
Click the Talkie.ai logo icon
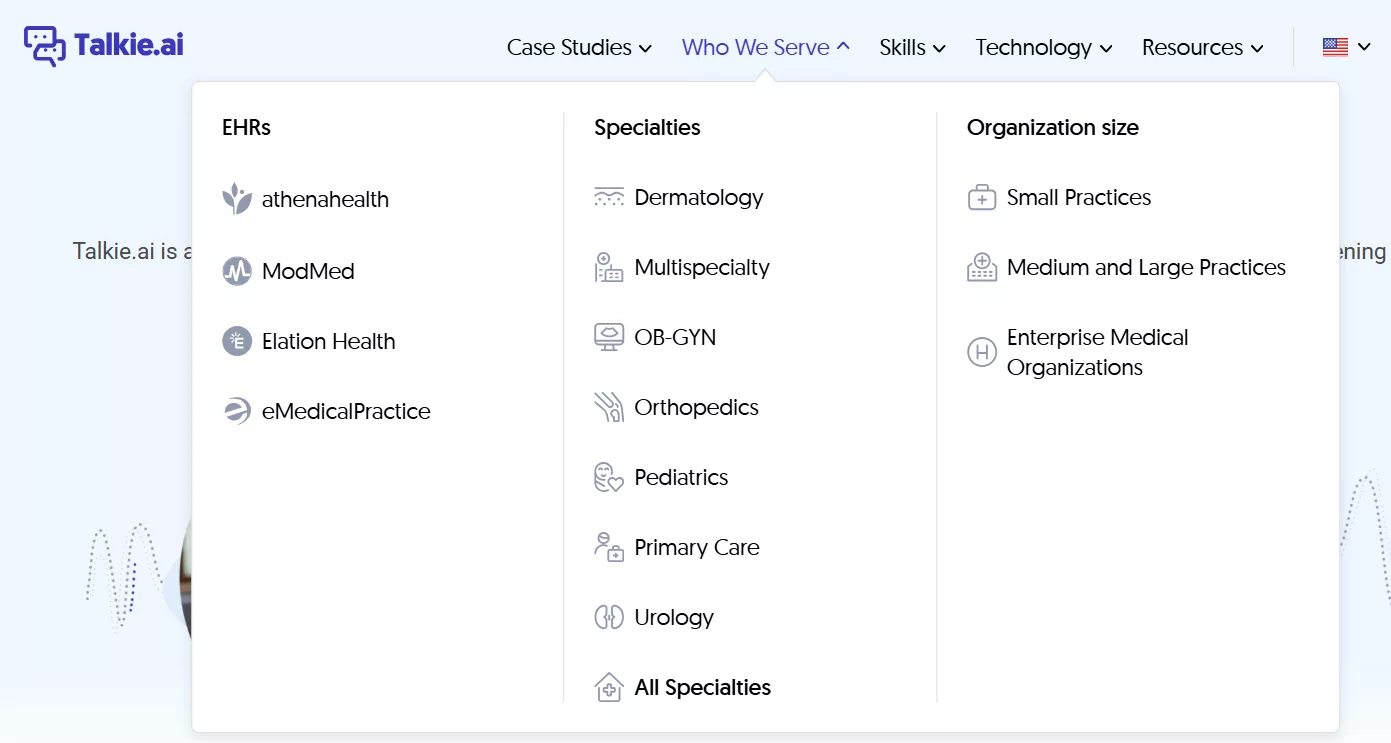point(45,46)
